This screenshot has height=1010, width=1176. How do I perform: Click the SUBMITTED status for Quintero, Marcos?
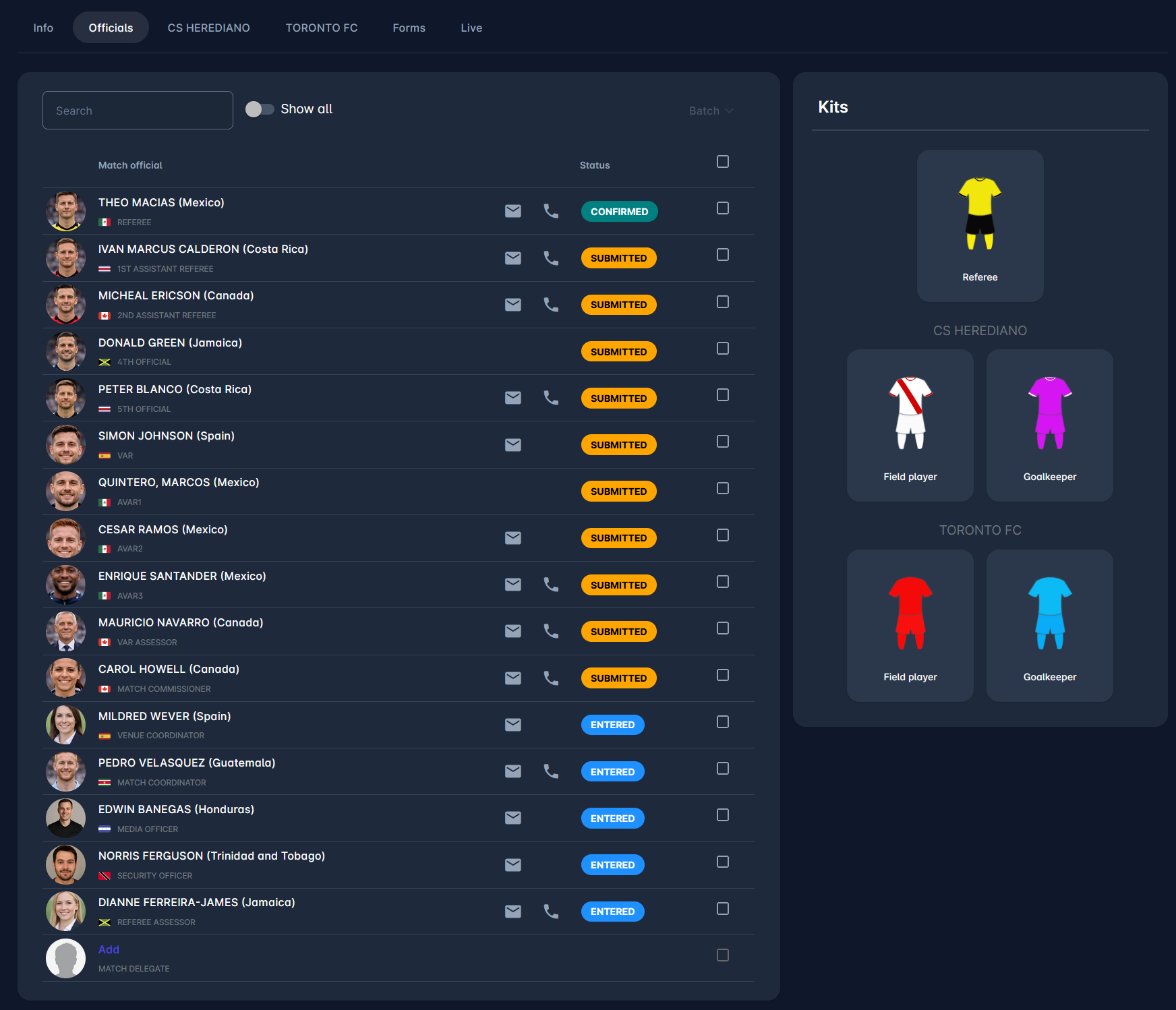[x=618, y=492]
